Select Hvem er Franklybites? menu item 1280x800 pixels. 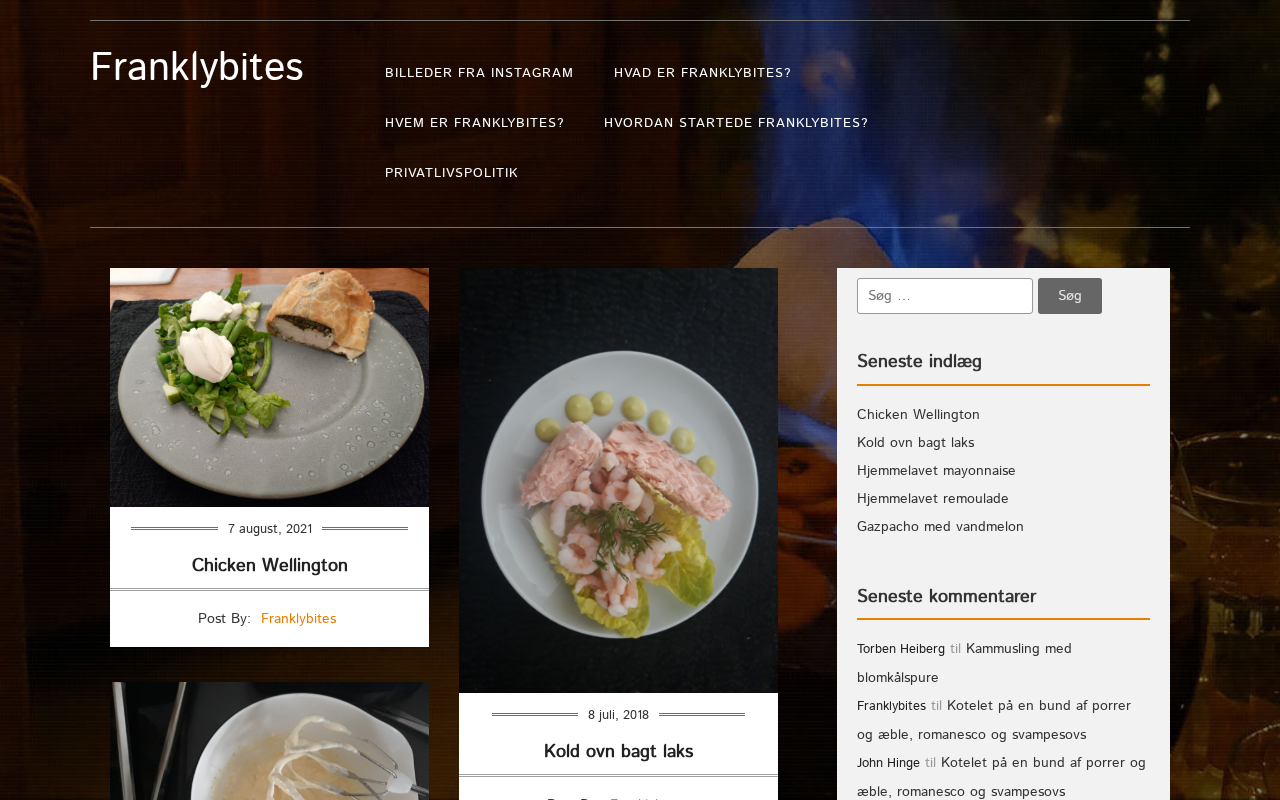pos(474,123)
